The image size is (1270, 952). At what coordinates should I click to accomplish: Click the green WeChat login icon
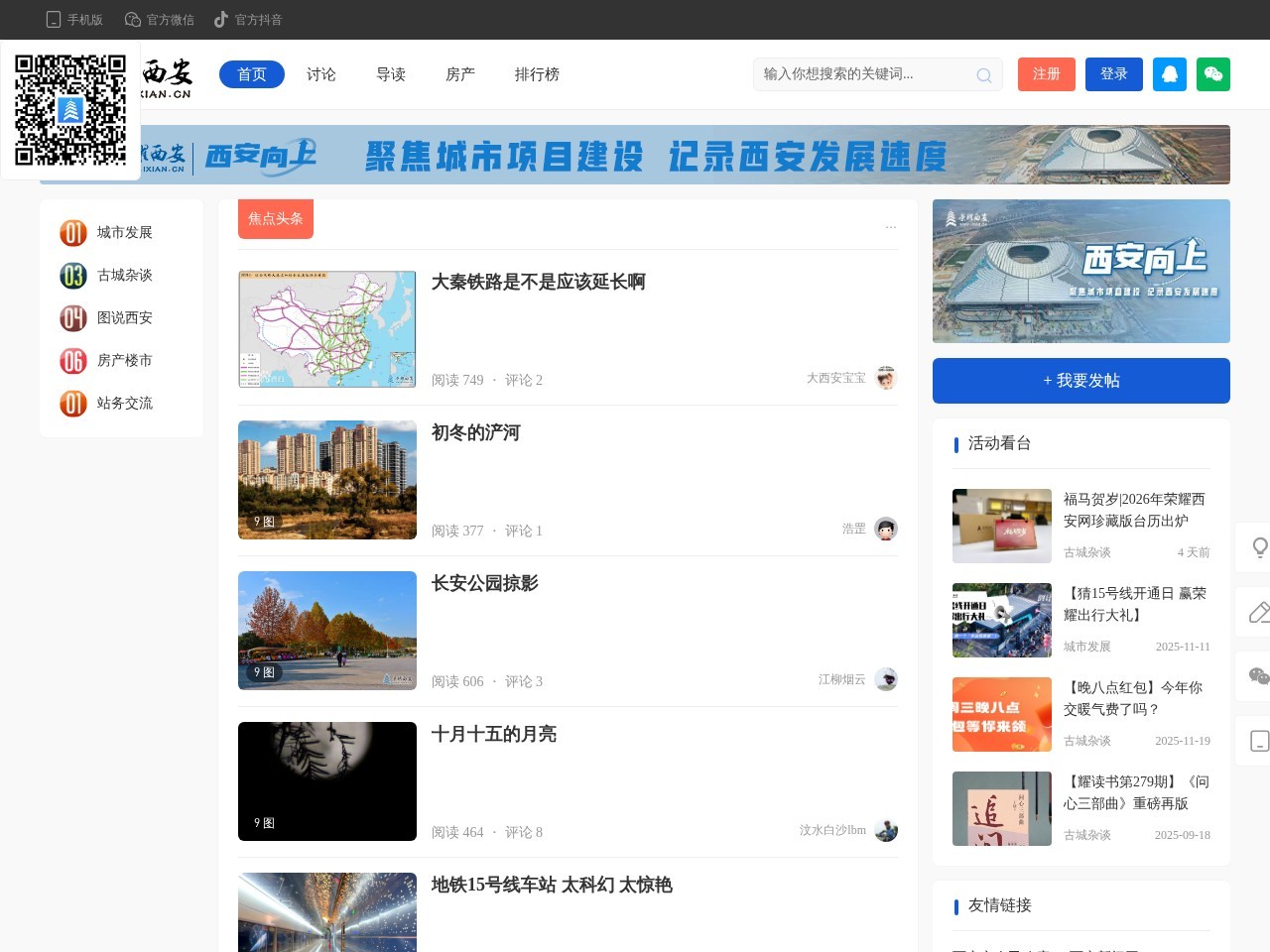click(1212, 74)
